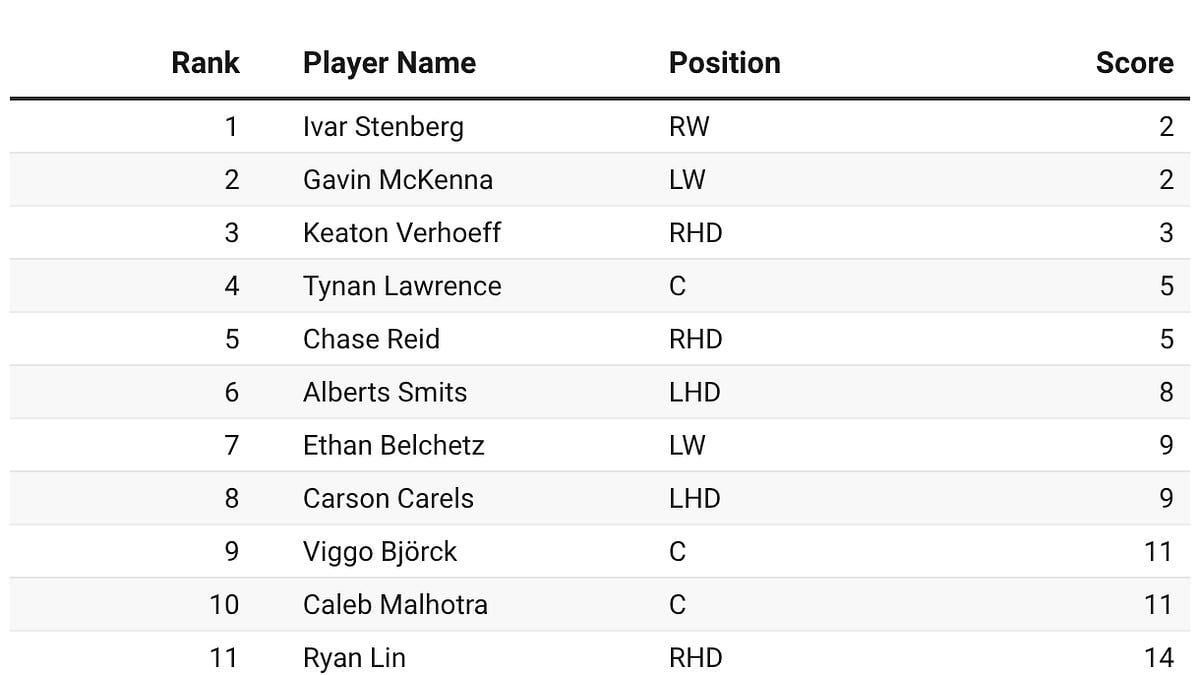Select player name Gavin McKenna
Screen dimensions: 1200x675
pos(397,180)
